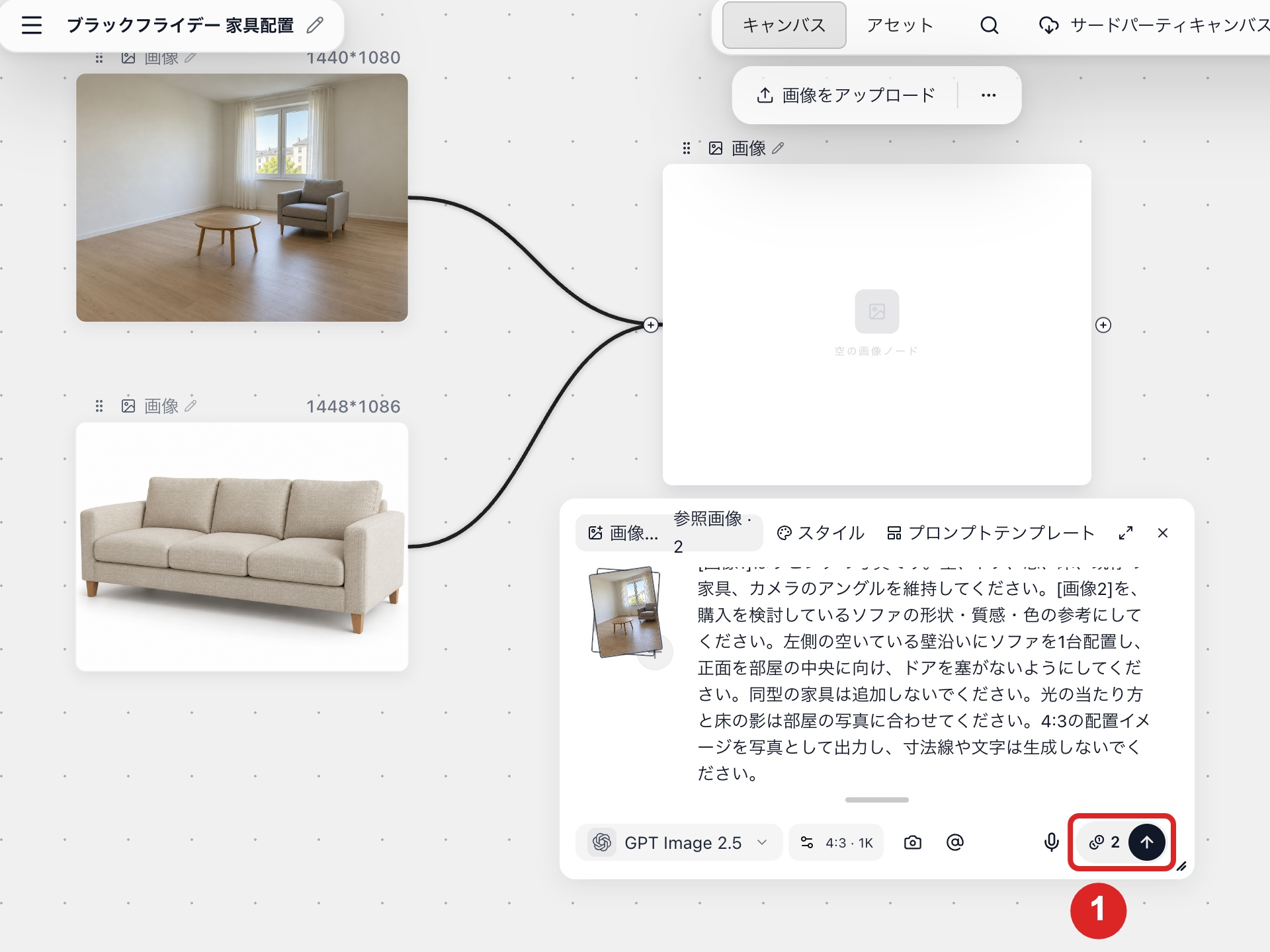The height and width of the screenshot is (952, 1270).
Task: Click the 1448*1086 dimensions label
Action: (353, 406)
